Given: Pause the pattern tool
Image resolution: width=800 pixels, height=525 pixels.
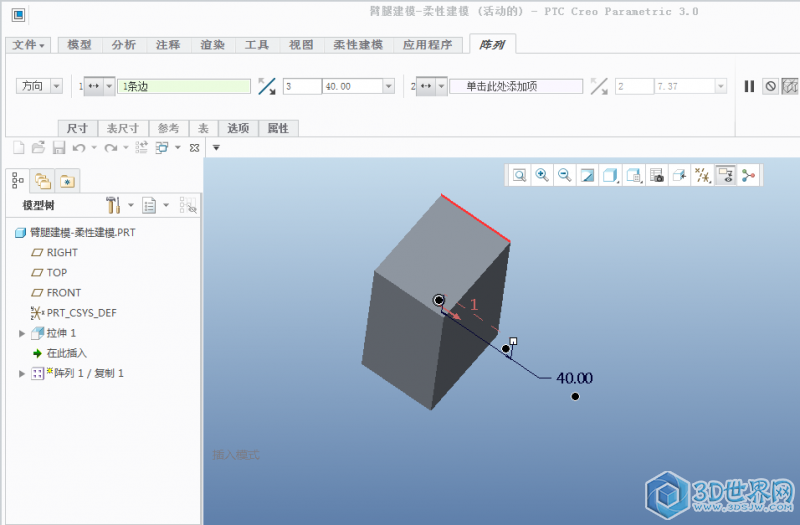Looking at the screenshot, I should (749, 86).
